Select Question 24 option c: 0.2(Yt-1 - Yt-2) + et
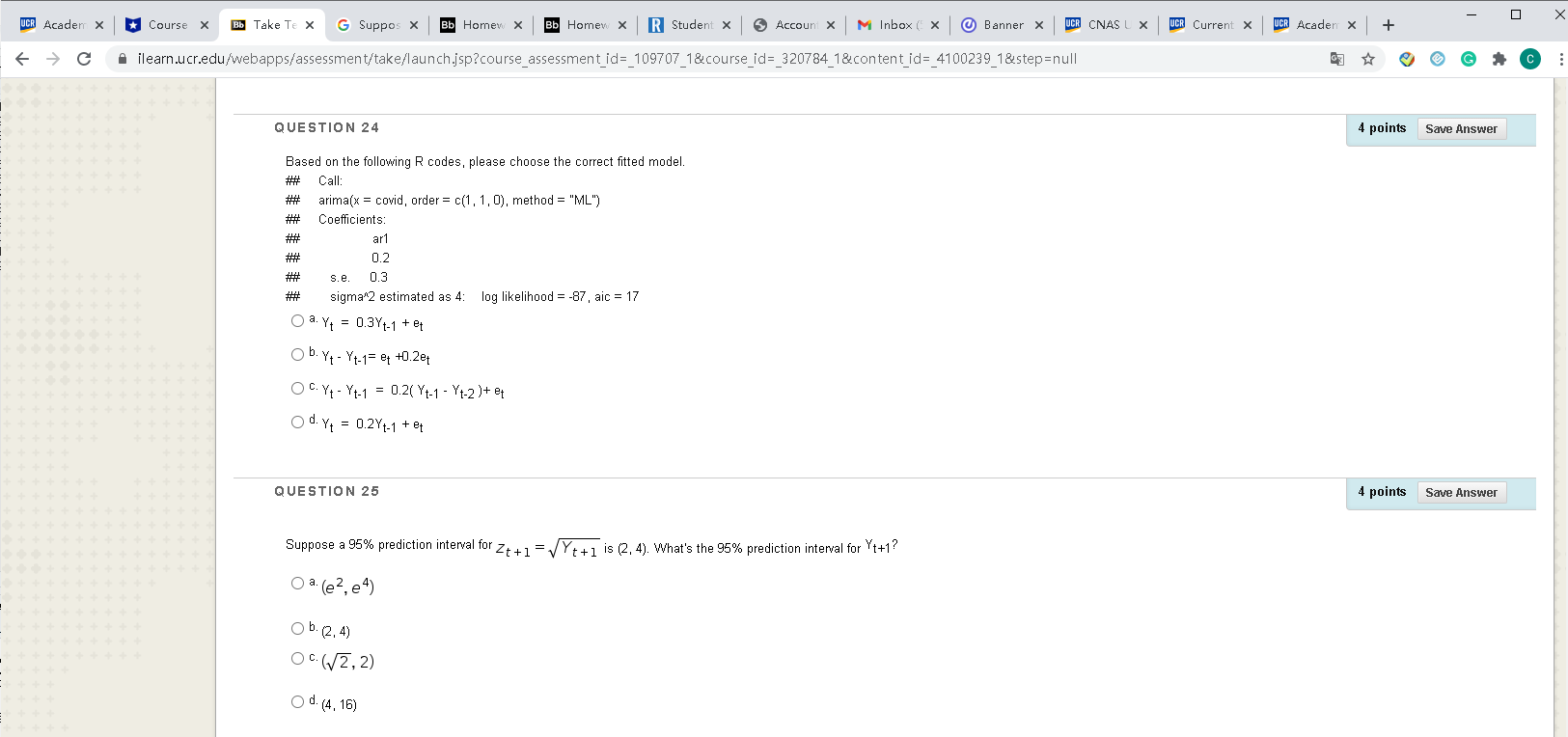1568x737 pixels. click(297, 389)
